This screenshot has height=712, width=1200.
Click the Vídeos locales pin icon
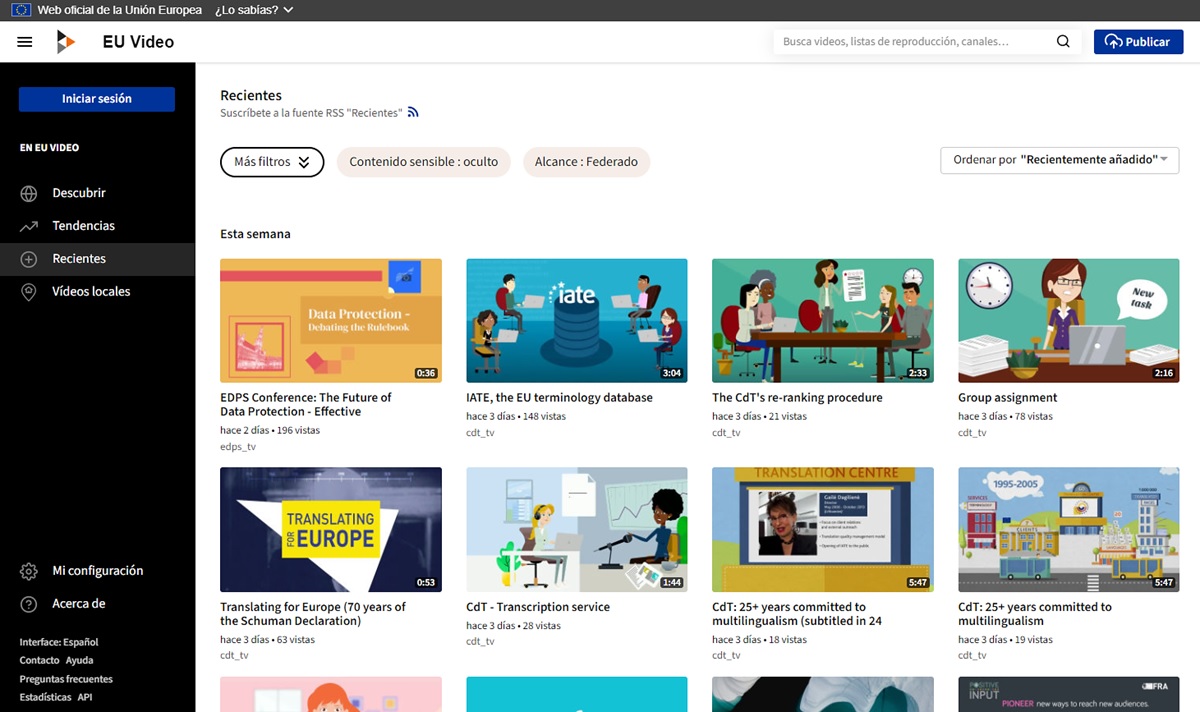[x=29, y=292]
